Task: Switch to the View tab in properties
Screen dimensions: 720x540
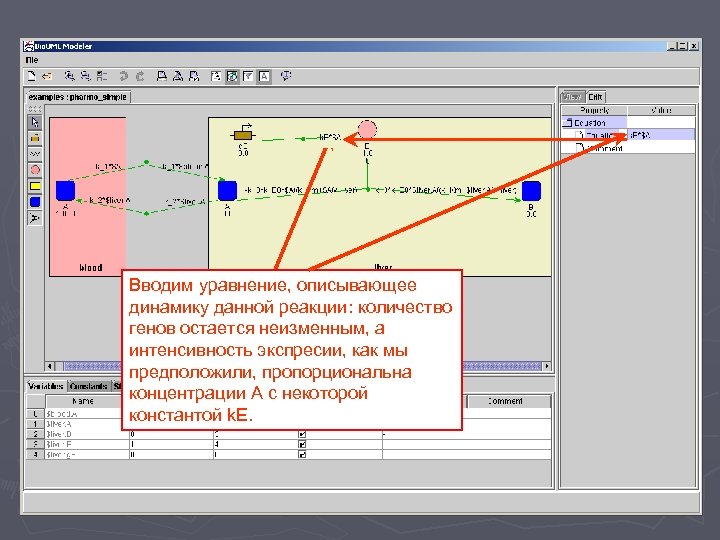Action: (x=572, y=96)
